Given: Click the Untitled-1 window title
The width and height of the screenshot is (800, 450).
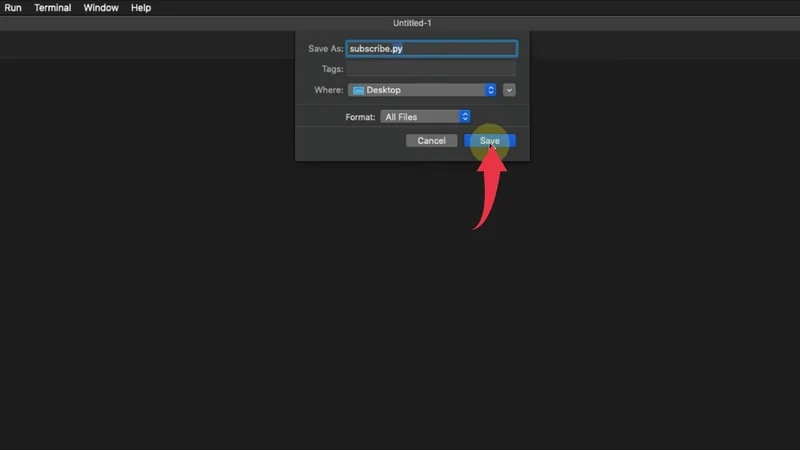Looking at the screenshot, I should [413, 23].
